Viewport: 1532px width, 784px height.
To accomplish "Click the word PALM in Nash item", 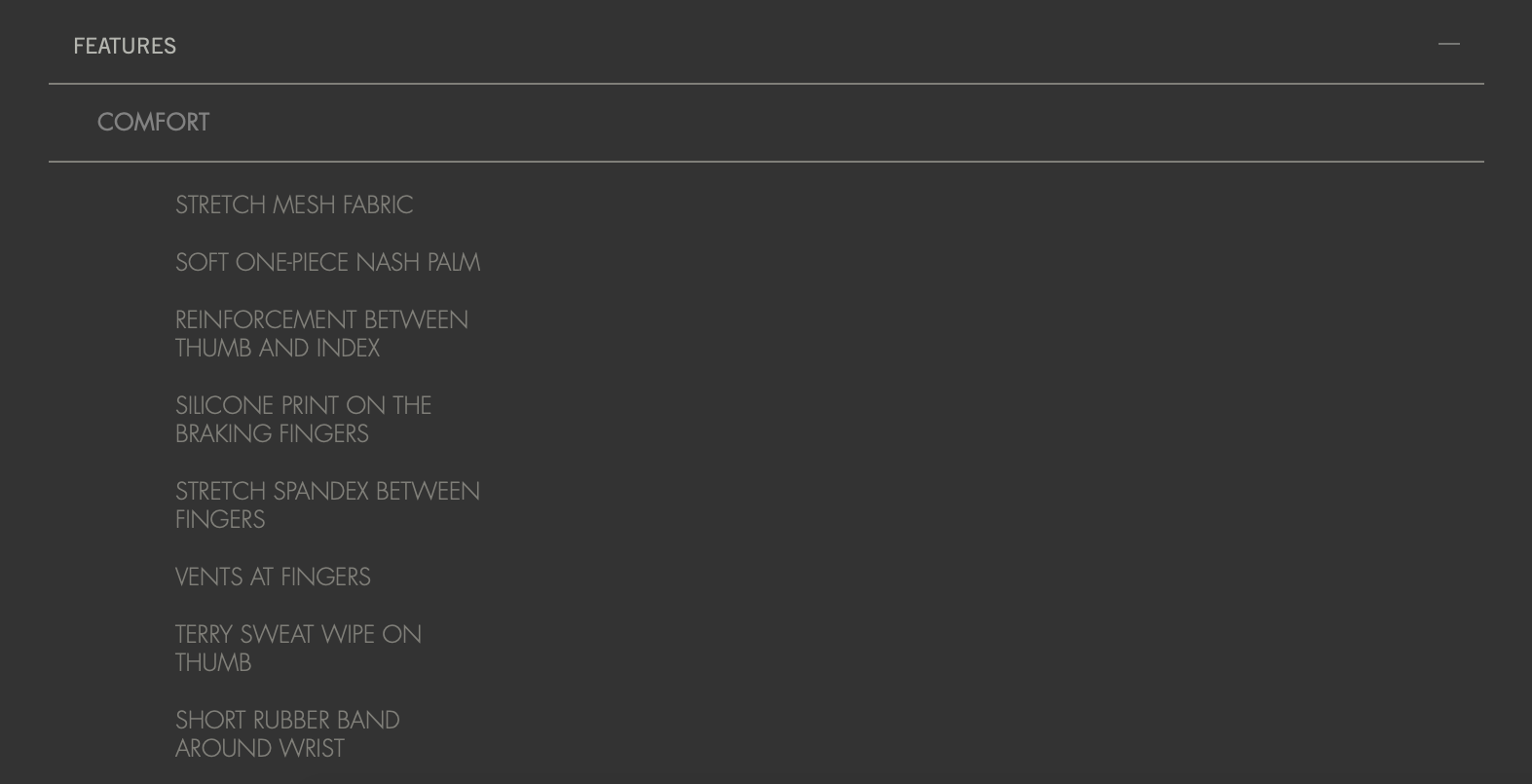I will (x=454, y=262).
